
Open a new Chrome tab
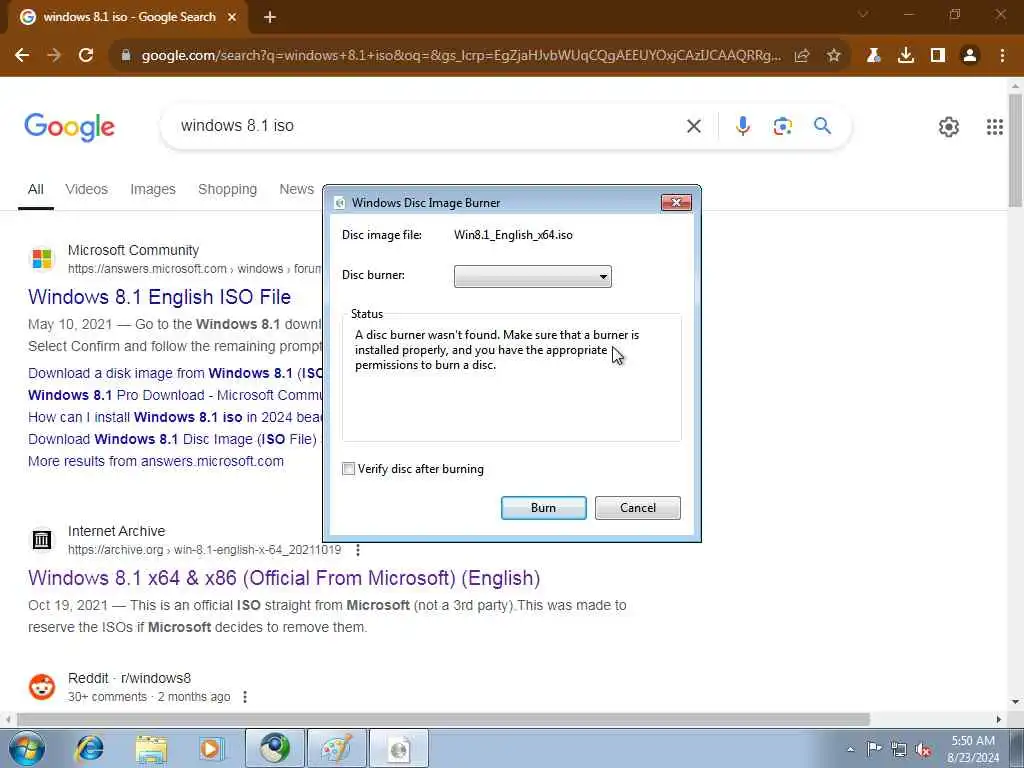270,17
